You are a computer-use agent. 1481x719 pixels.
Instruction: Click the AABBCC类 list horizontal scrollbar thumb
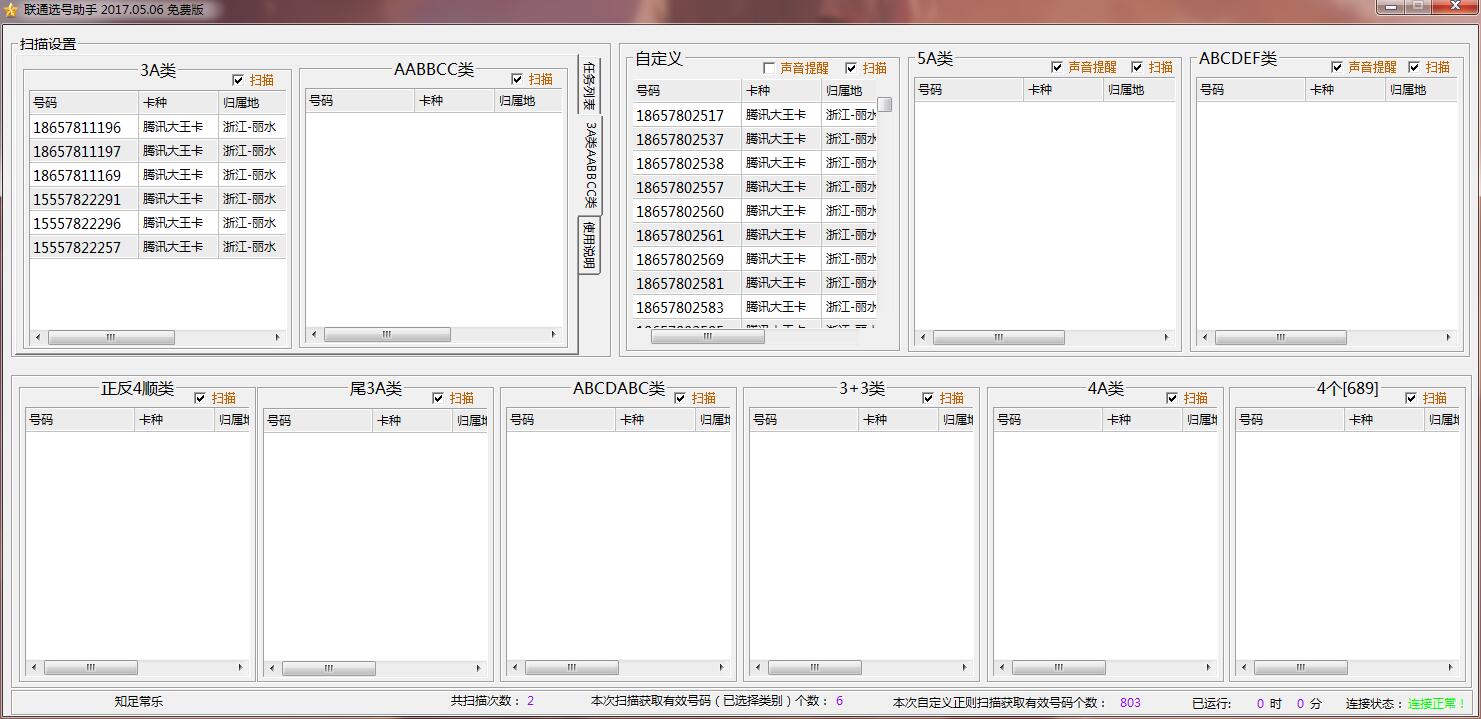click(x=387, y=335)
